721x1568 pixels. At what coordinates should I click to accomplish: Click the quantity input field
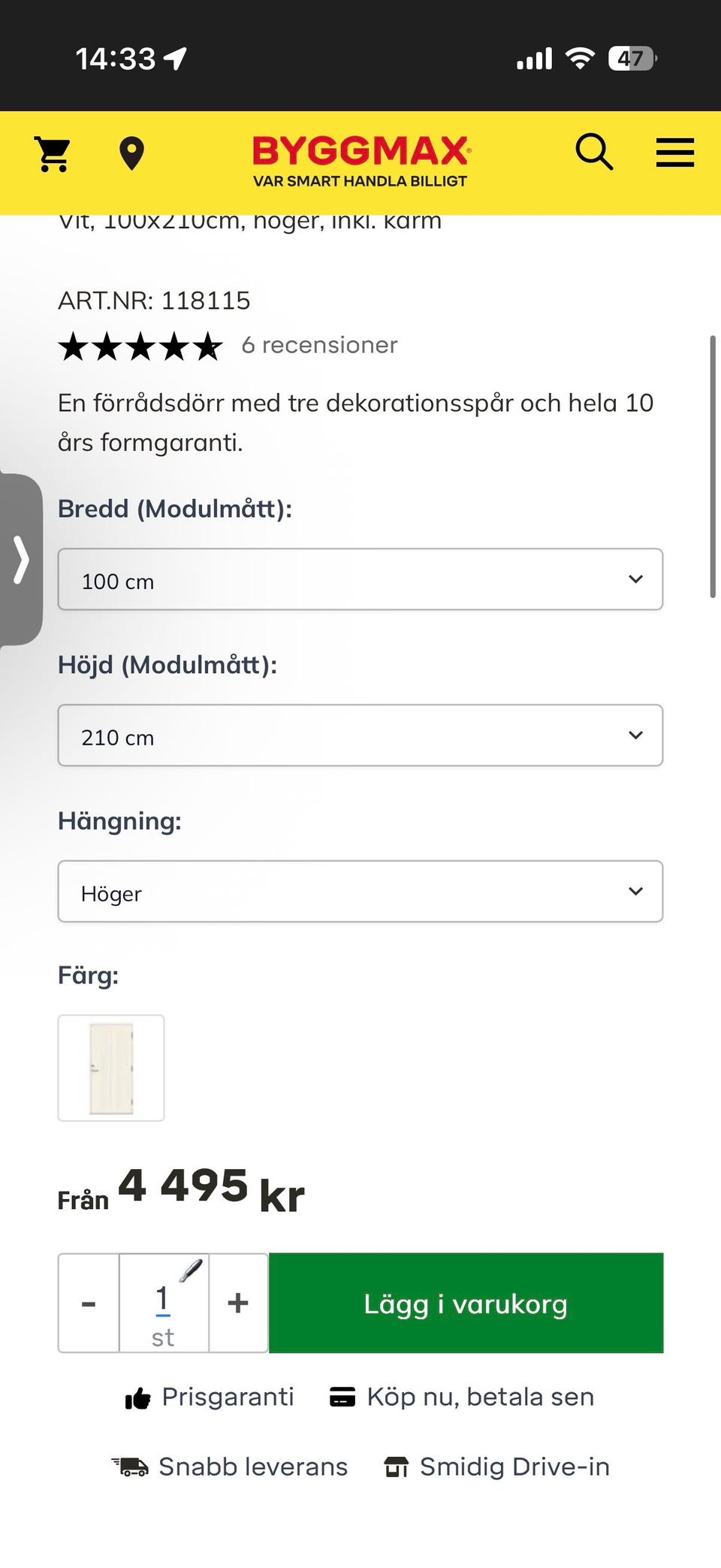[163, 1301]
